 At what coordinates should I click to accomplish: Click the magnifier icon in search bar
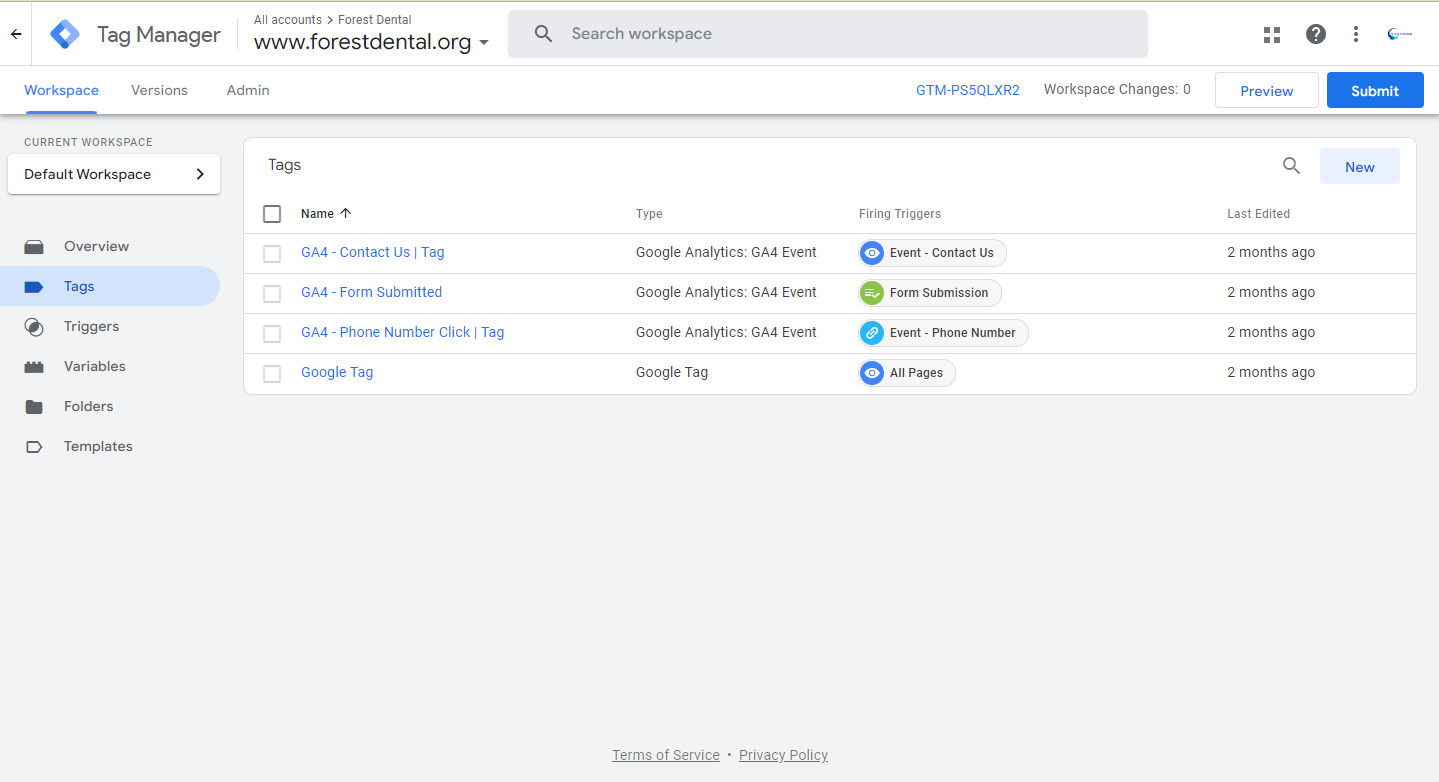pos(543,34)
